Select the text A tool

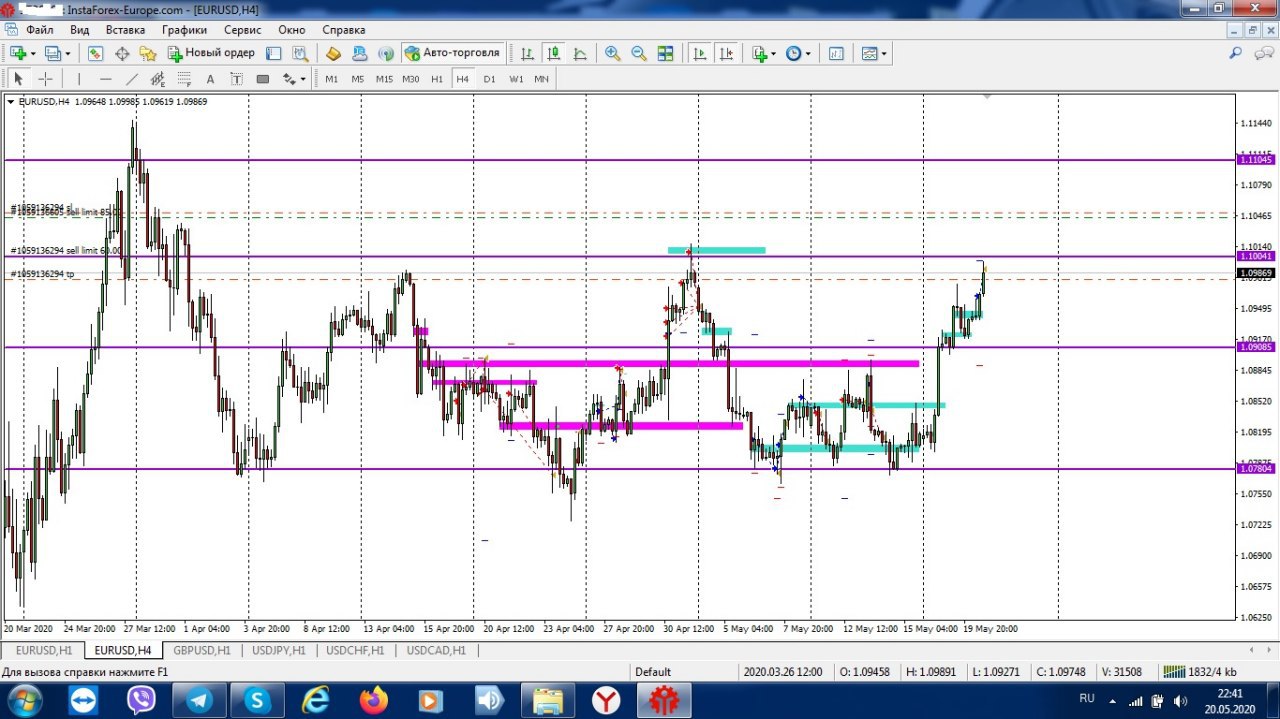[x=210, y=79]
